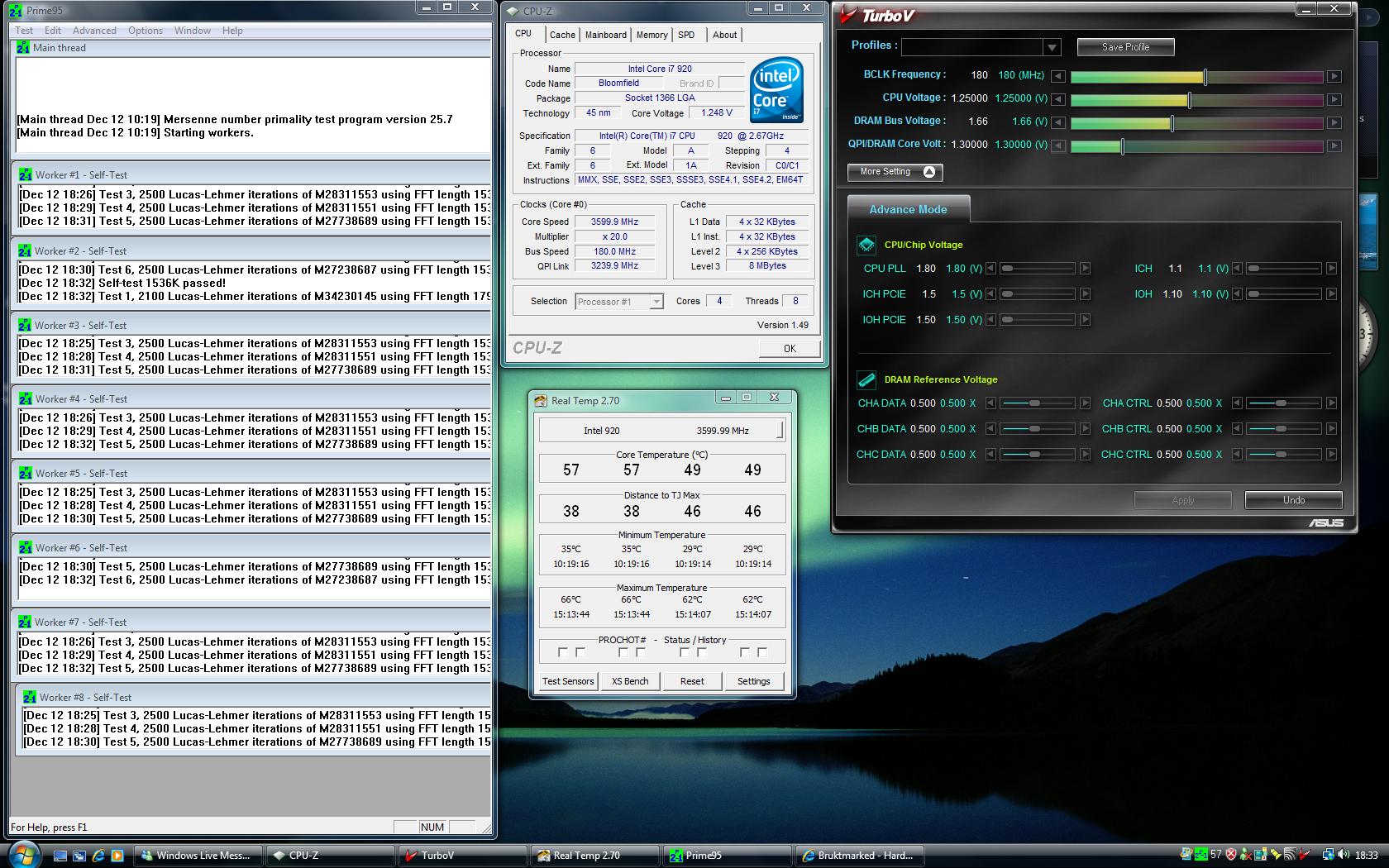Image resolution: width=1389 pixels, height=868 pixels.
Task: Click the CPU Voltage slider handle
Action: pyautogui.click(x=1190, y=100)
